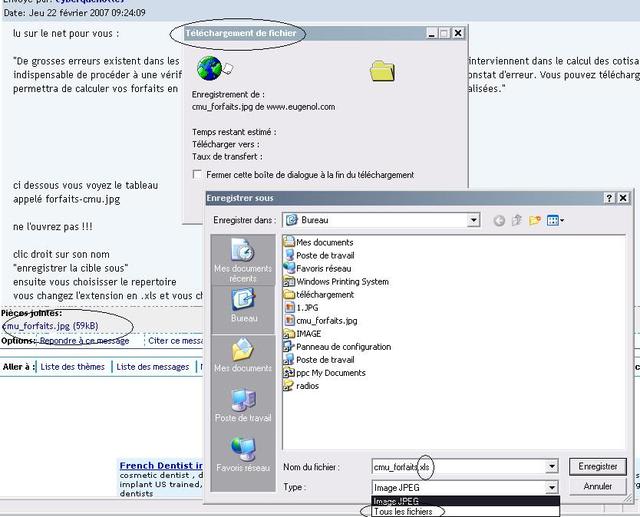Go to Liste des thèmes

[x=73, y=367]
